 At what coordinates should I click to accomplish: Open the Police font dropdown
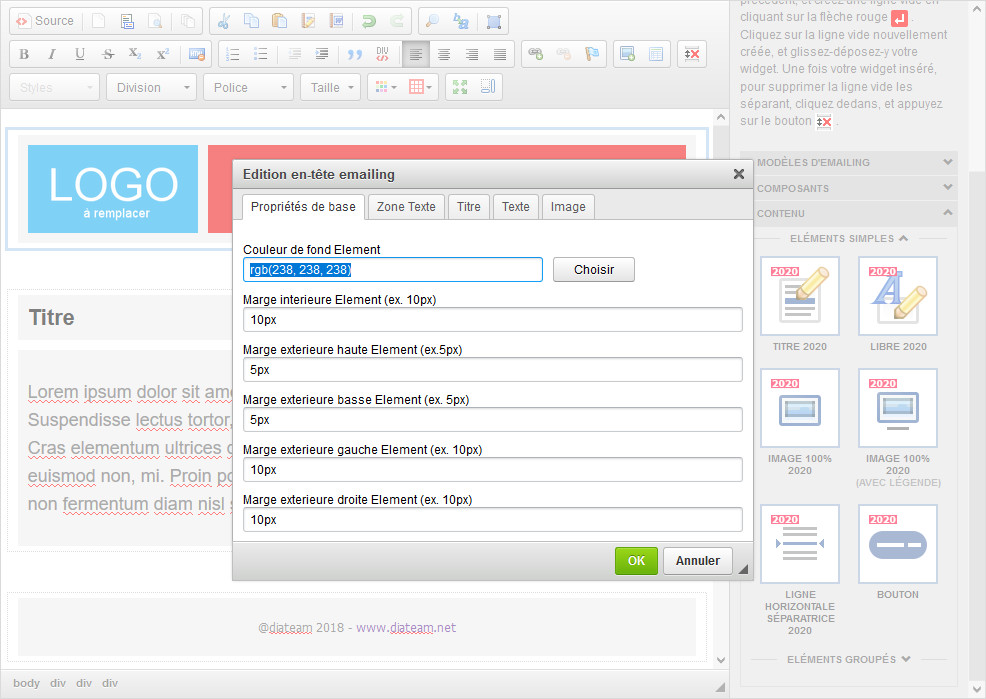[x=248, y=88]
